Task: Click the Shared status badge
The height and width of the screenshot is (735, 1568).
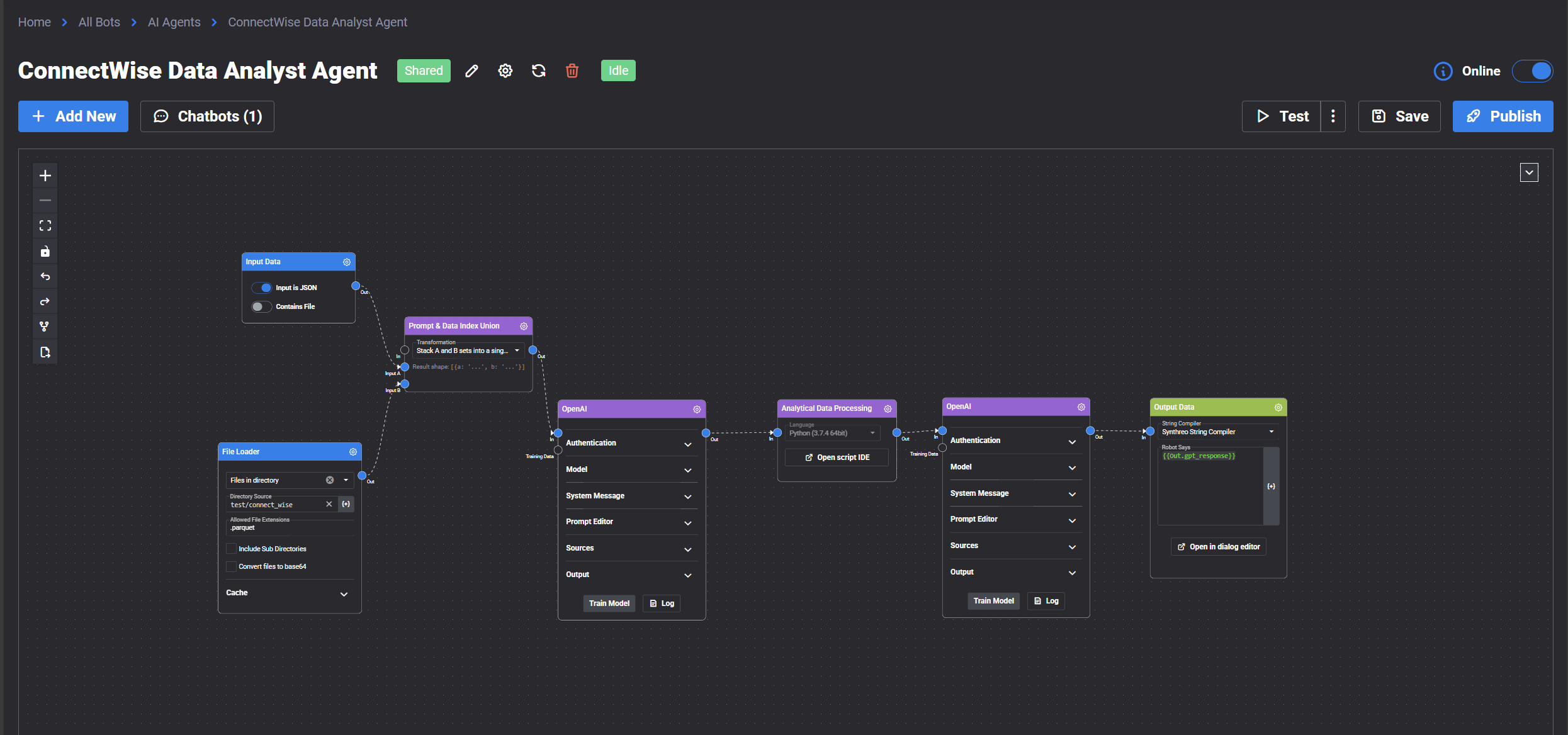Action: tap(424, 70)
